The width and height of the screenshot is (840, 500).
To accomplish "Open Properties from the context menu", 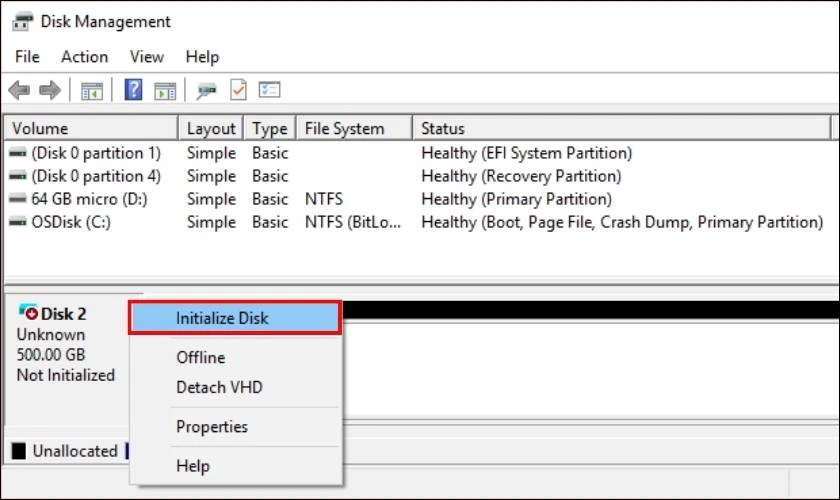I will 211,427.
